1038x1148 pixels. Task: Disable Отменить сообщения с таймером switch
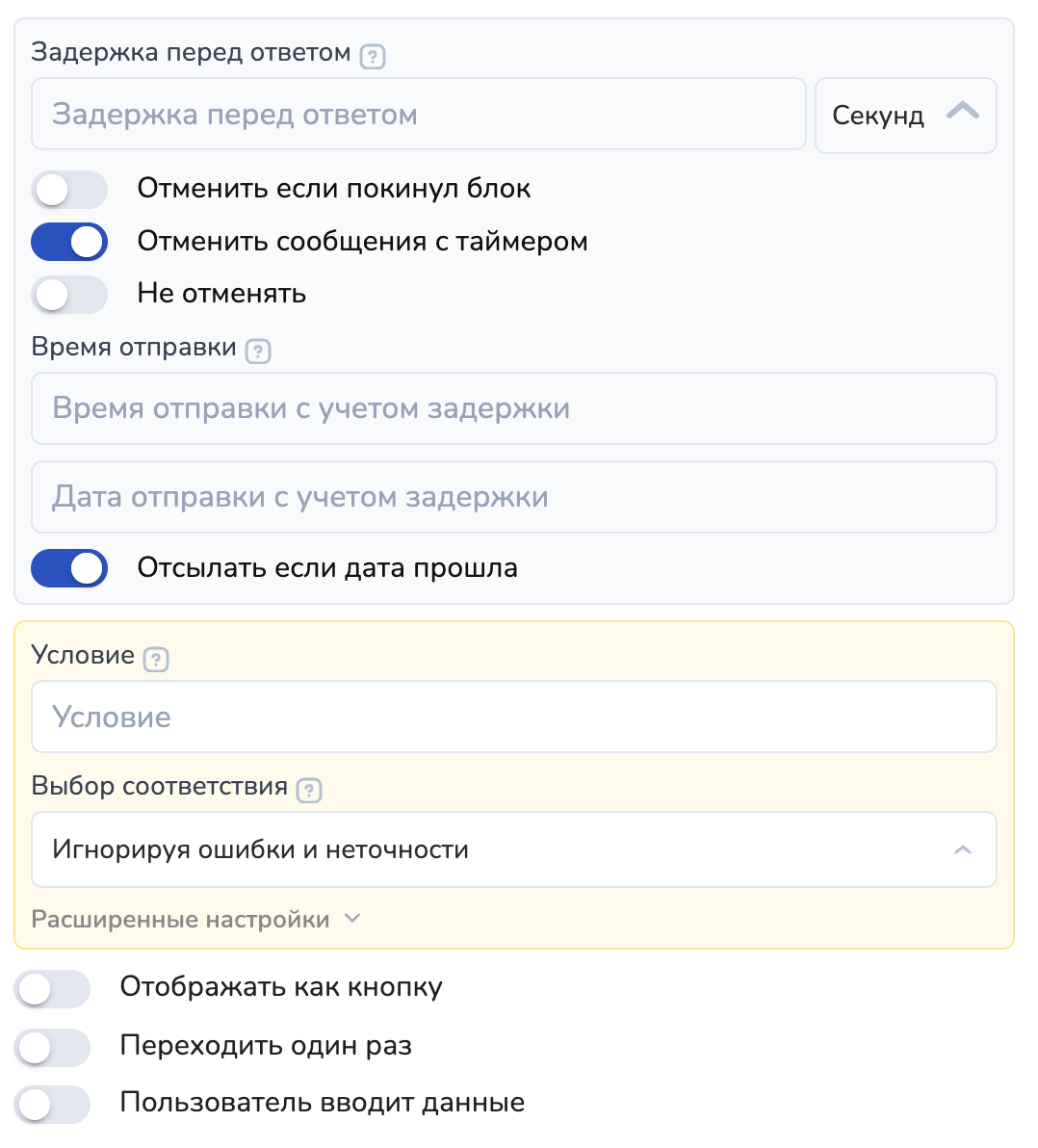pos(69,242)
